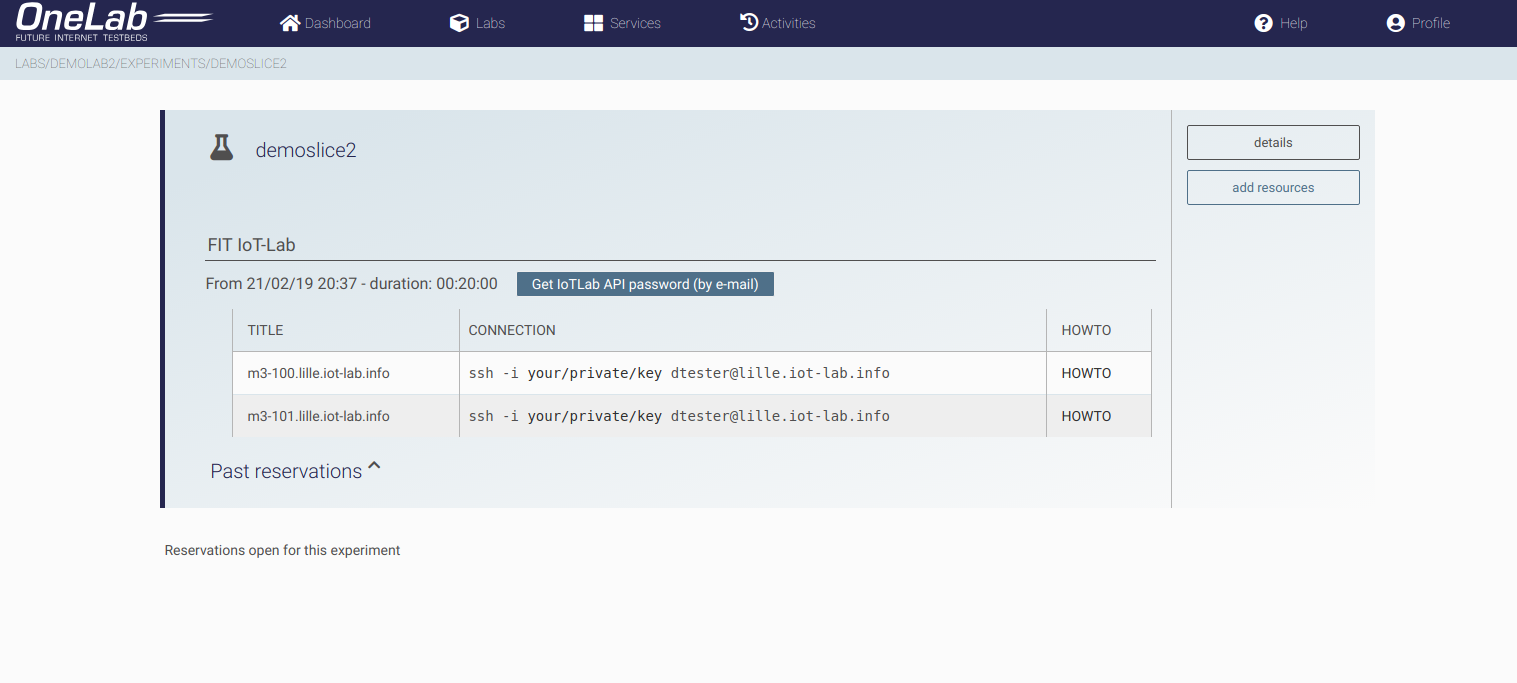Image resolution: width=1517 pixels, height=683 pixels.
Task: Click the Help question mark icon
Action: pyautogui.click(x=1263, y=23)
